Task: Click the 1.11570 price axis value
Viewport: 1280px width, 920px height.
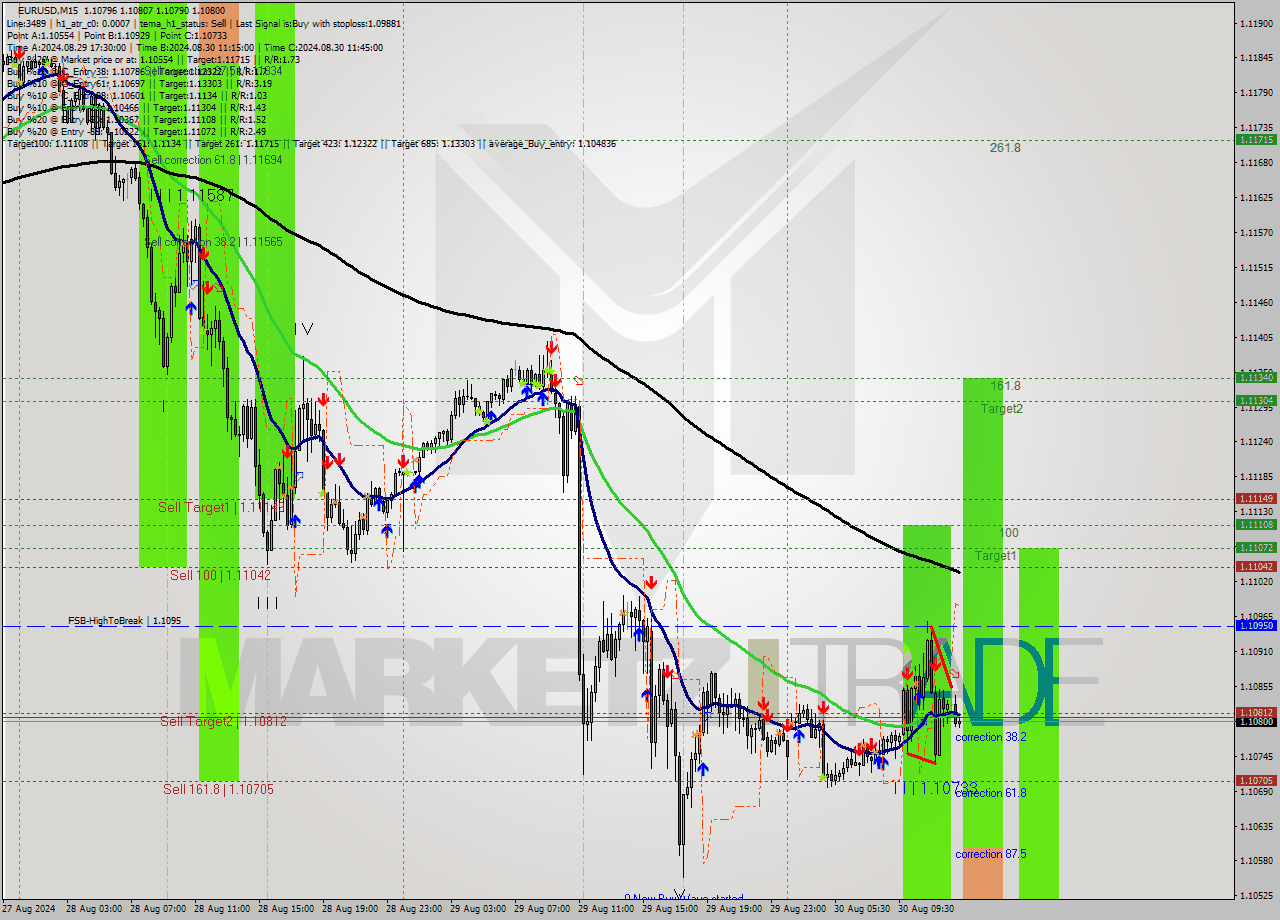Action: tap(1256, 232)
